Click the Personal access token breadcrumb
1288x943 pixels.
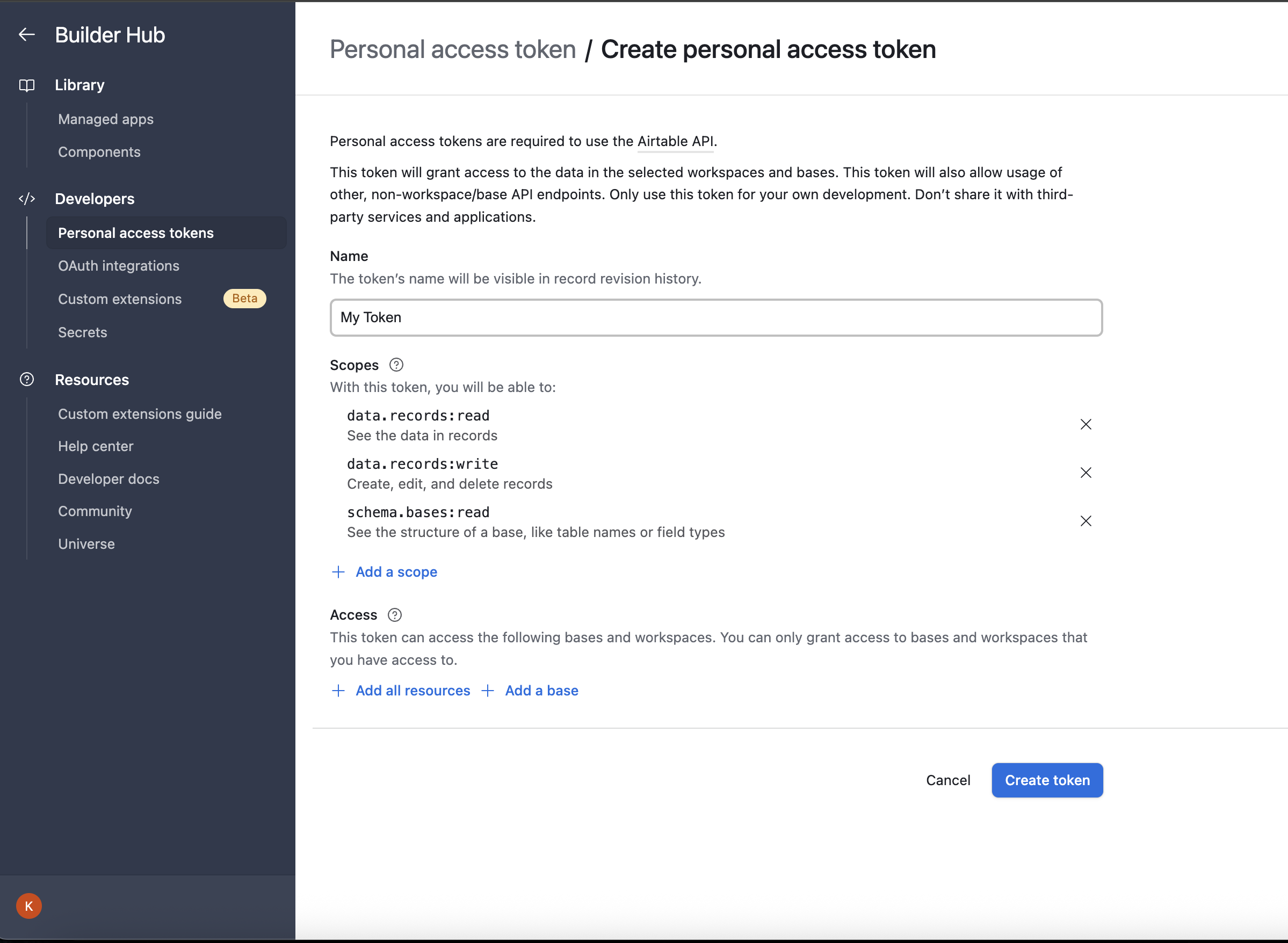point(453,49)
